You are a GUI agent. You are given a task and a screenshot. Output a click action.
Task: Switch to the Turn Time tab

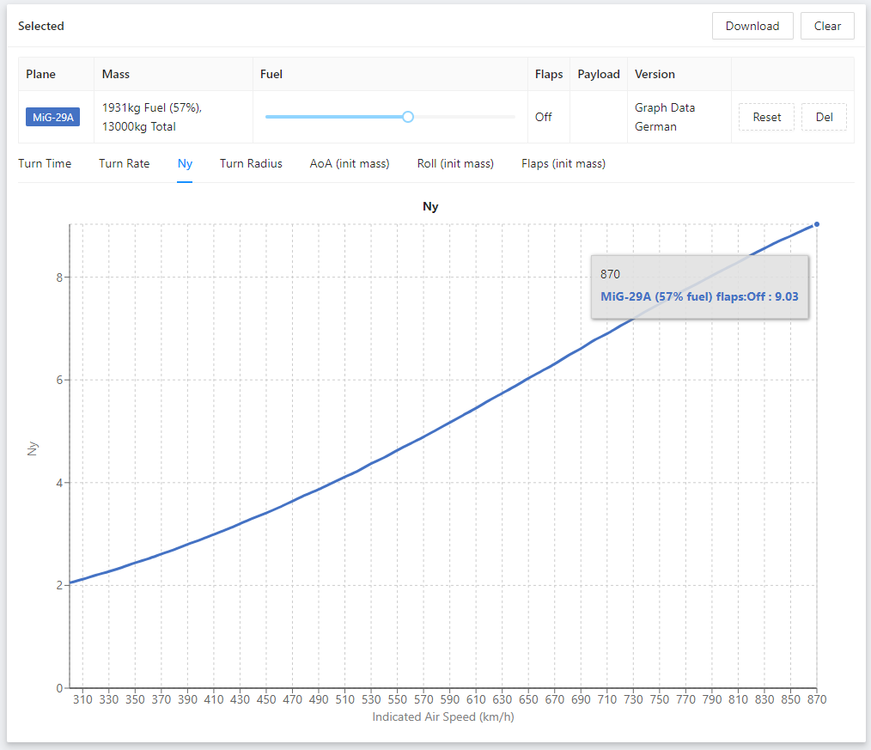tap(45, 164)
